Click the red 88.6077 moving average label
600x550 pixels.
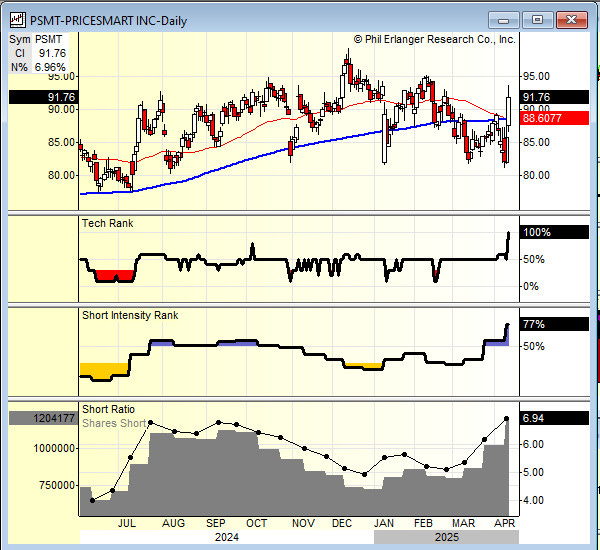554,118
